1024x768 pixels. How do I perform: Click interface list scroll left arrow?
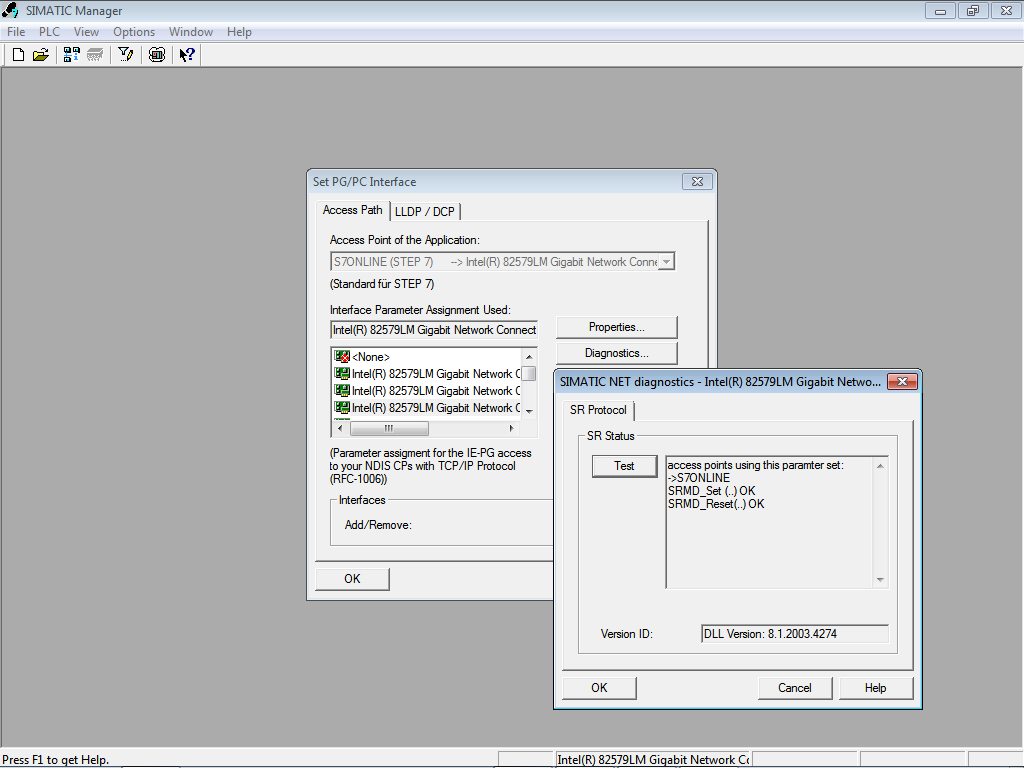pyautogui.click(x=340, y=428)
